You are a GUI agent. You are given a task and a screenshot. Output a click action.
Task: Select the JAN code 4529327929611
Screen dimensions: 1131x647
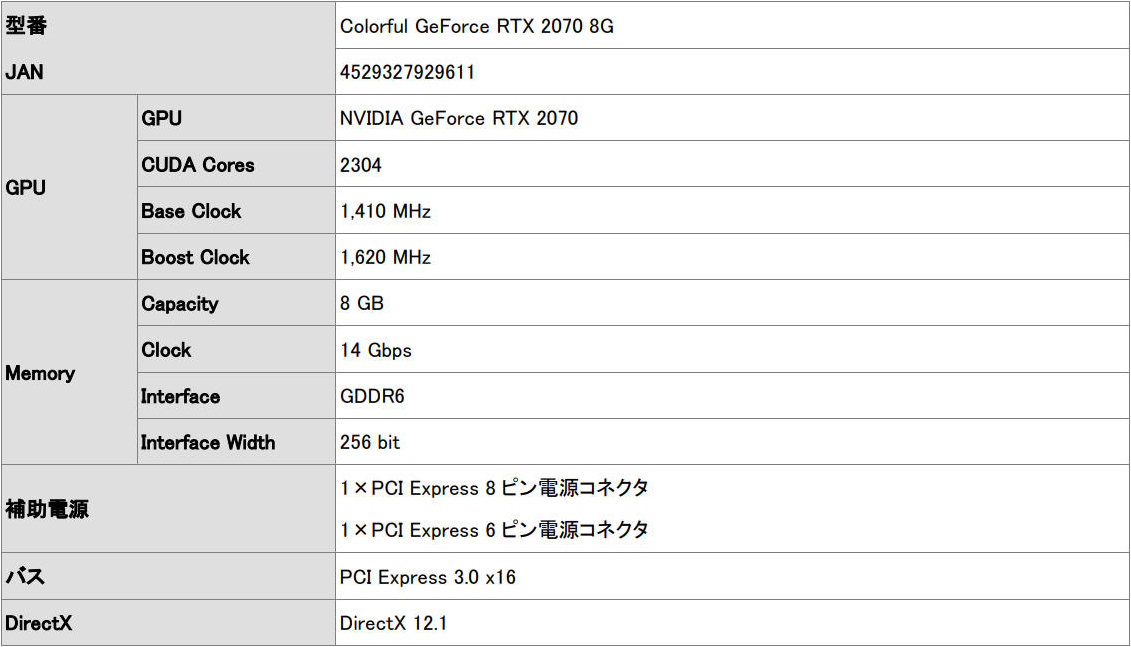[407, 72]
